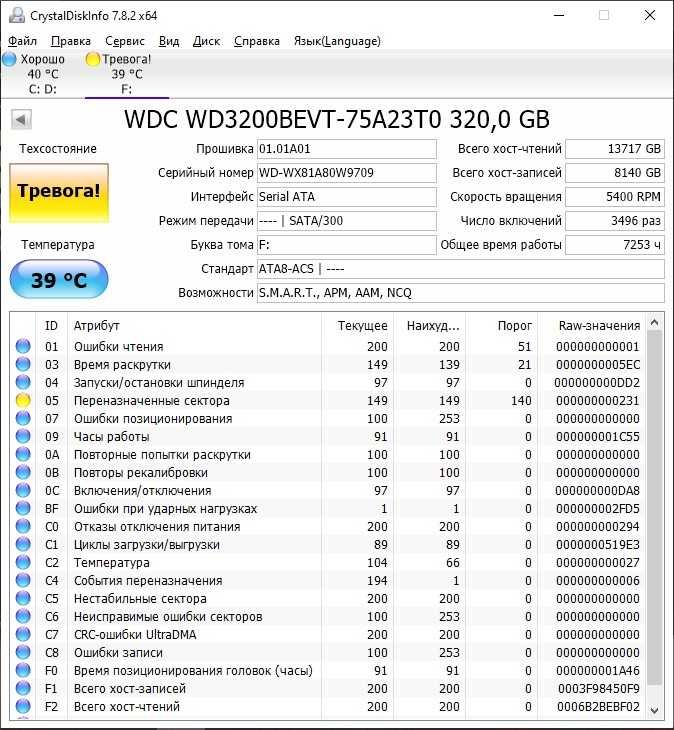Click status icon for Температура attribute C2
The width and height of the screenshot is (674, 730).
tap(23, 562)
